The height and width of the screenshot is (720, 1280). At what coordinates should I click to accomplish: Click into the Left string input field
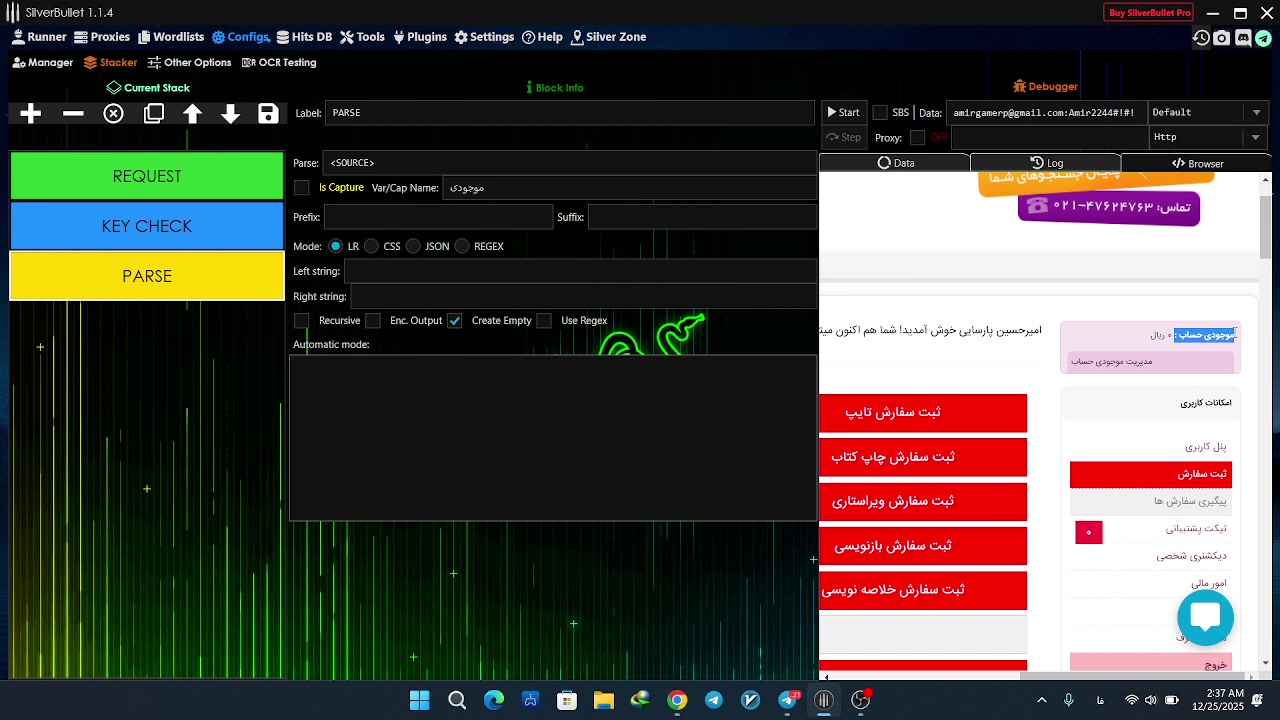click(x=580, y=271)
